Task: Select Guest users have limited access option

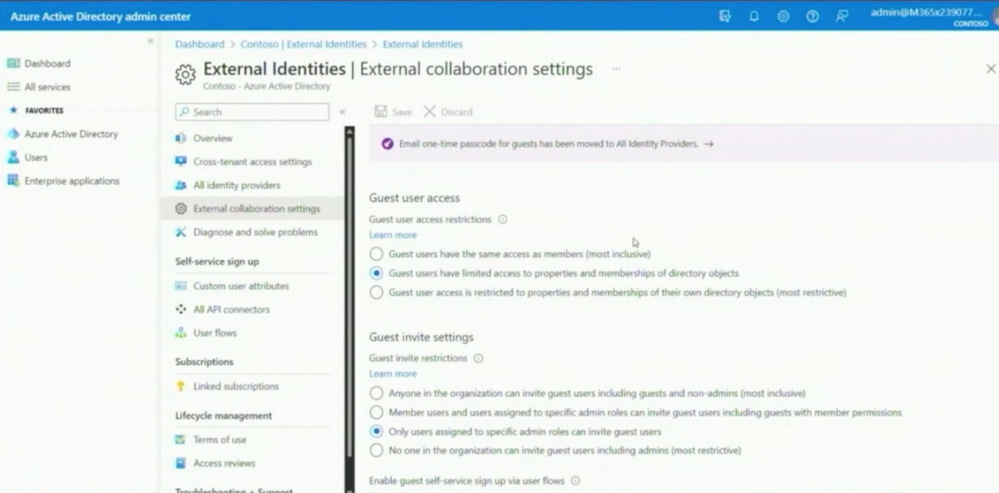Action: tap(377, 273)
